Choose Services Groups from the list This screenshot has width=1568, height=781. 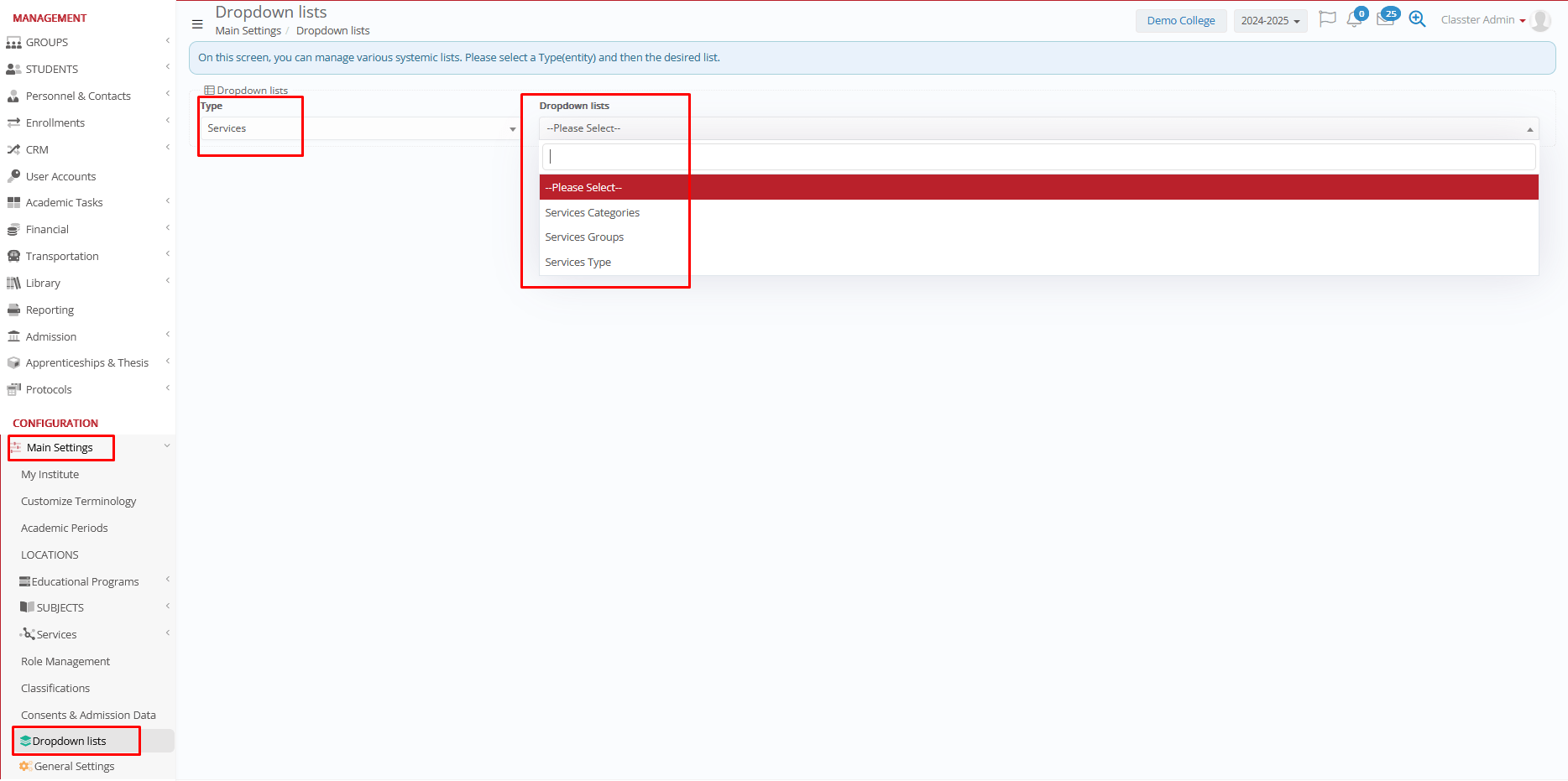click(584, 237)
